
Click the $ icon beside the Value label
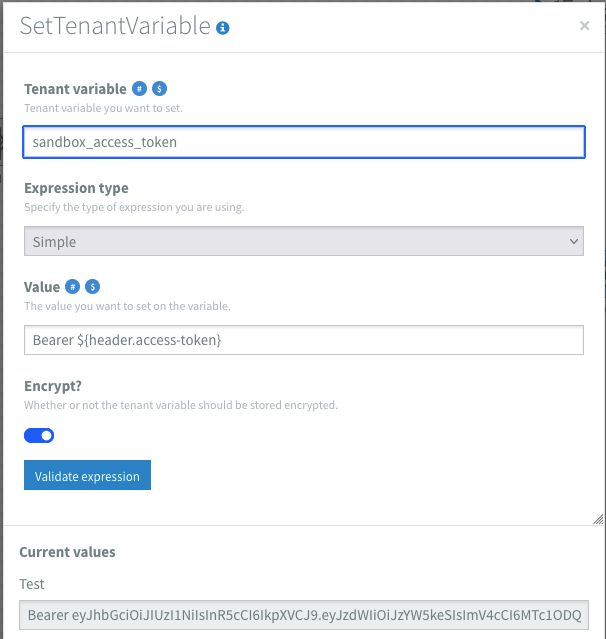(x=92, y=287)
